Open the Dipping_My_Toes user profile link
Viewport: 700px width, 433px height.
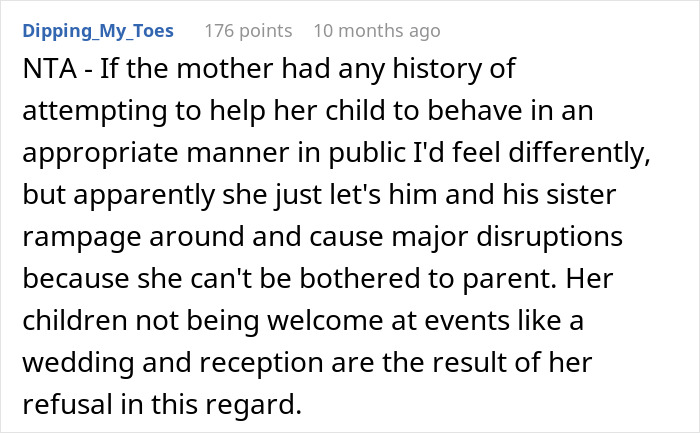tap(98, 31)
